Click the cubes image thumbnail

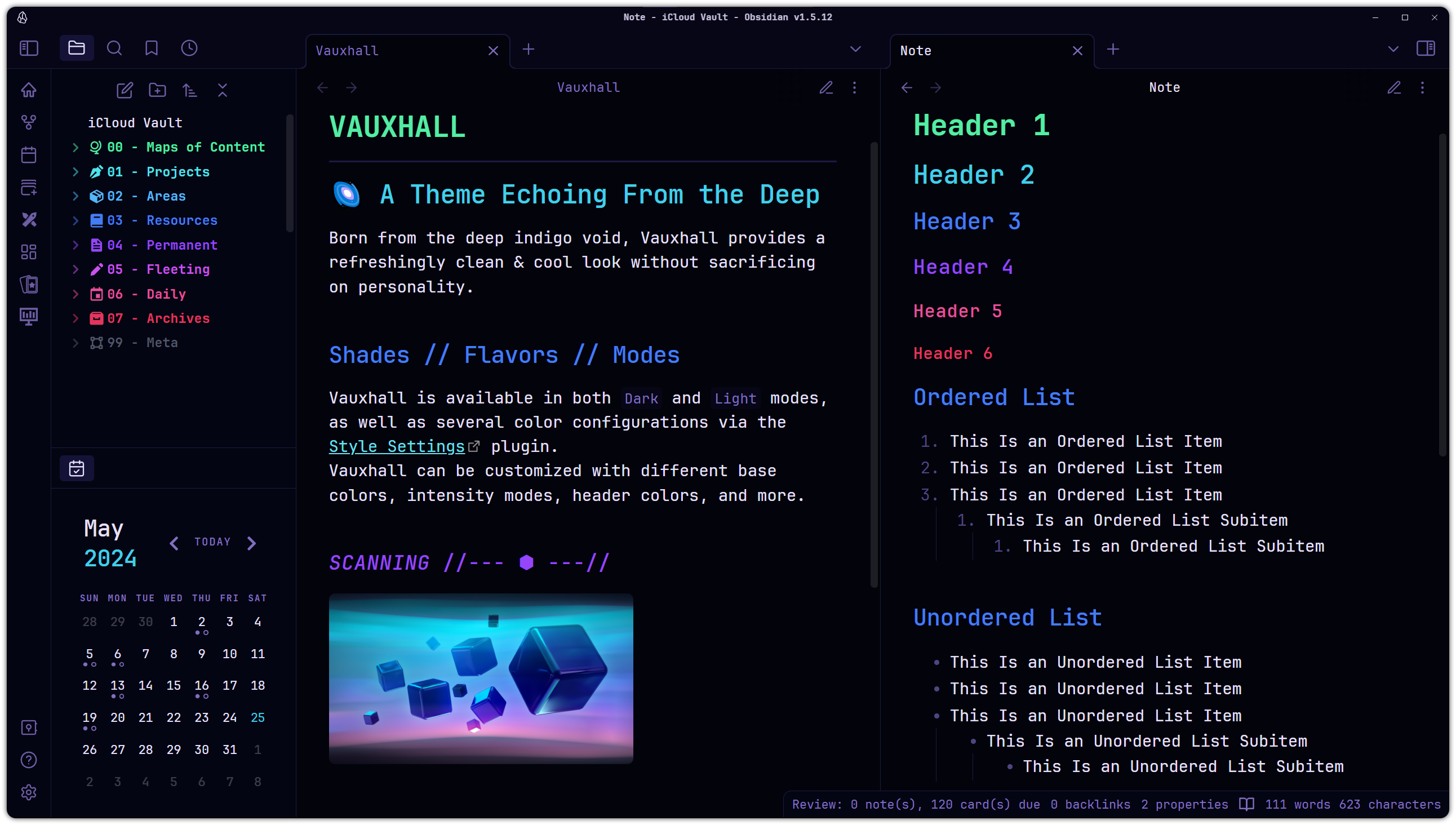[481, 678]
